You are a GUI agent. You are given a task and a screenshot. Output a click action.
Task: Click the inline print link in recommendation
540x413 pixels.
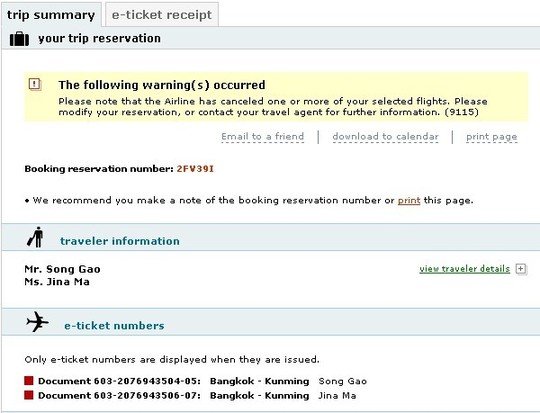[x=409, y=200]
